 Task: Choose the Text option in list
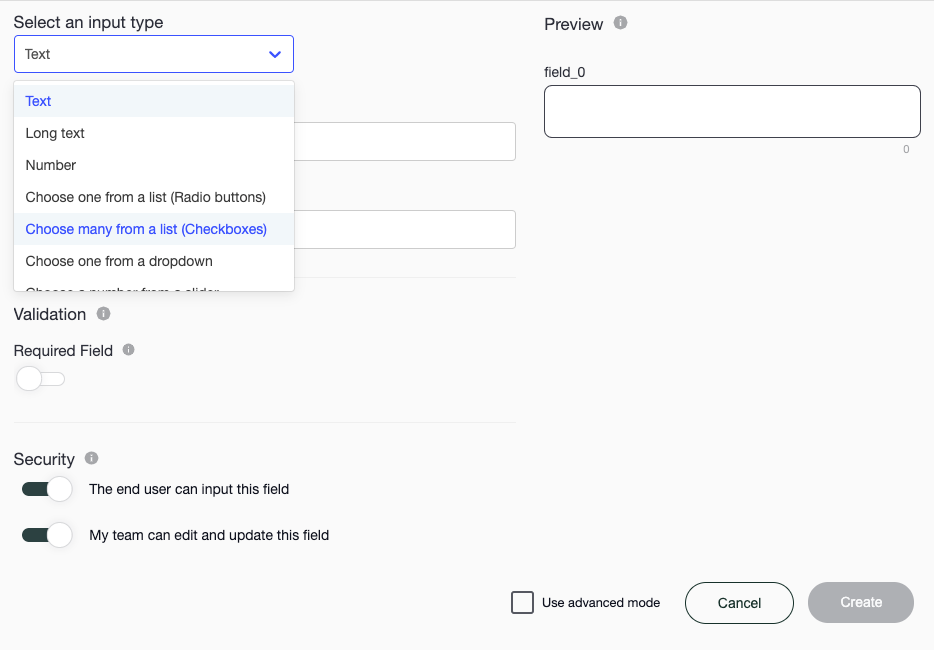point(154,101)
